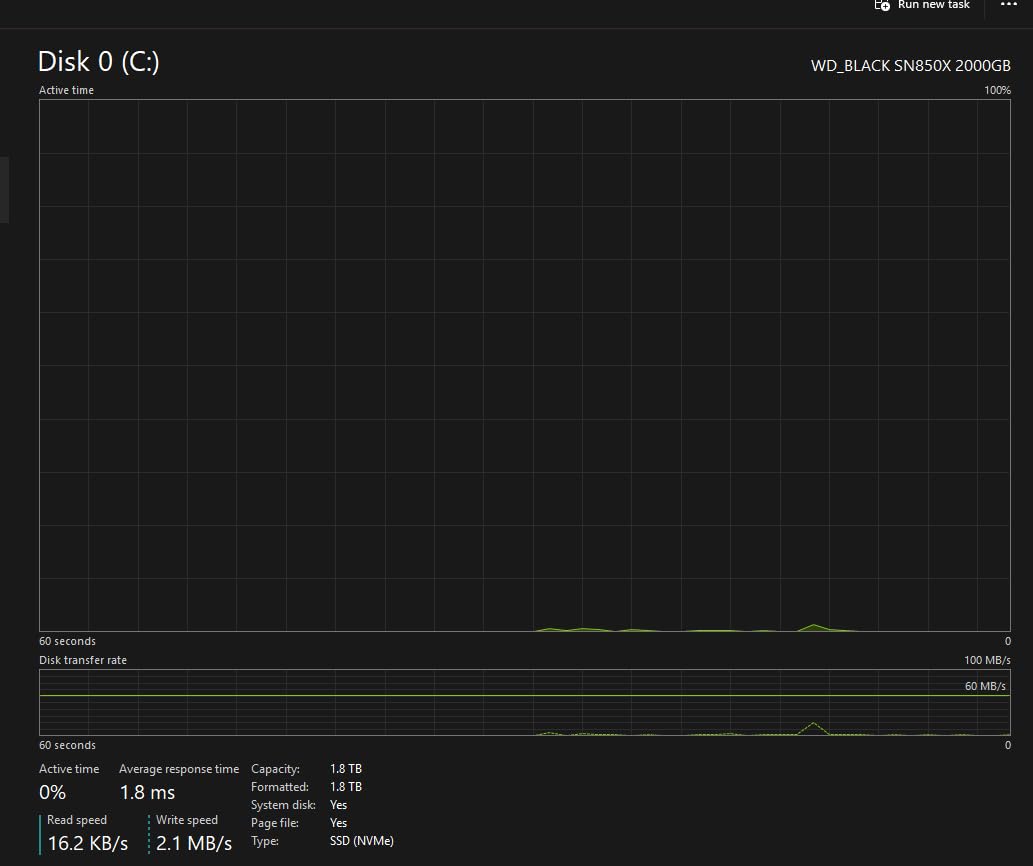Click the Read speed value 16.2 KB/s
Image resolution: width=1033 pixels, height=866 pixels.
[88, 843]
